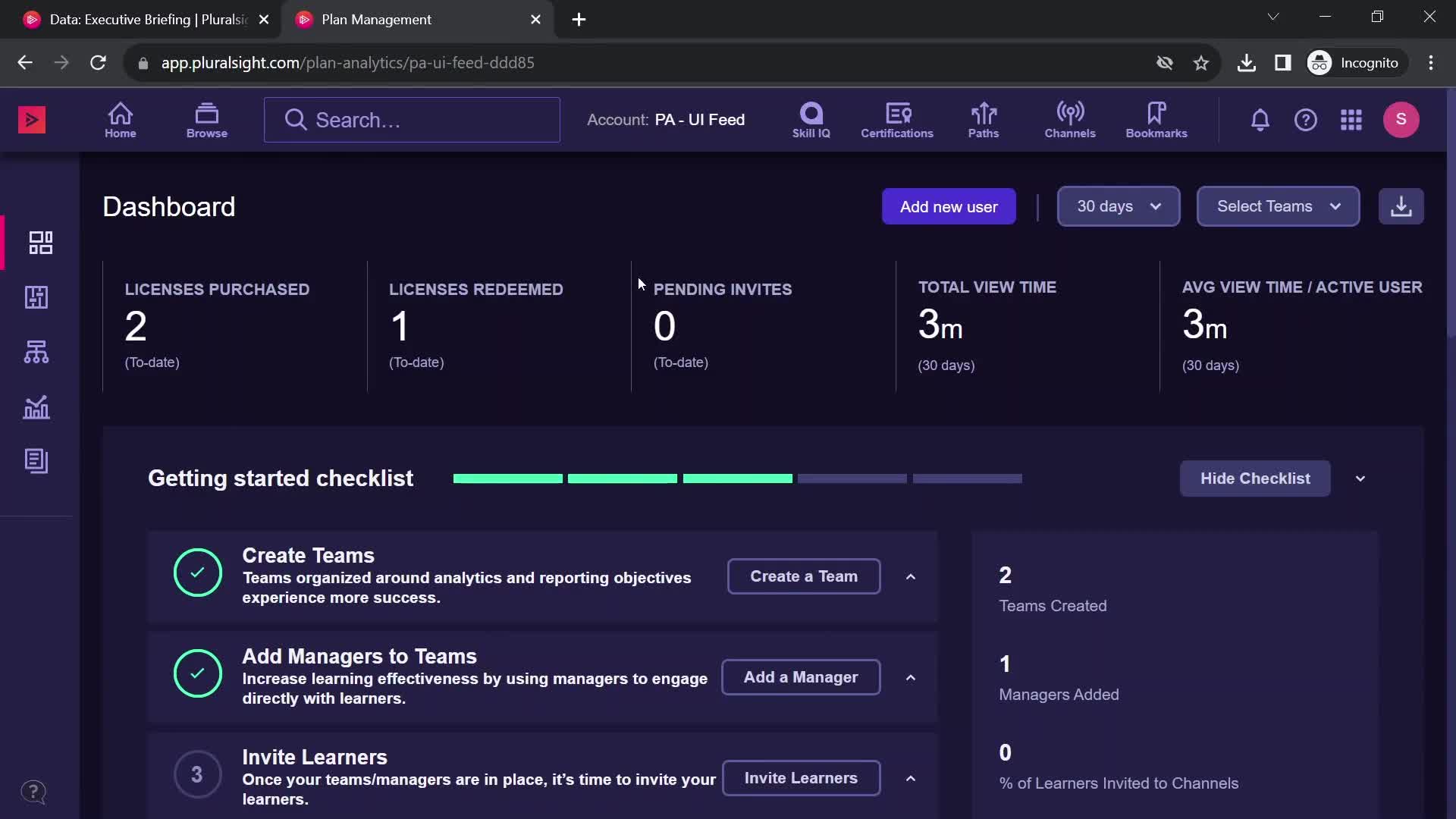The height and width of the screenshot is (819, 1456).
Task: Click last gray checklist progress segment
Action: click(967, 479)
